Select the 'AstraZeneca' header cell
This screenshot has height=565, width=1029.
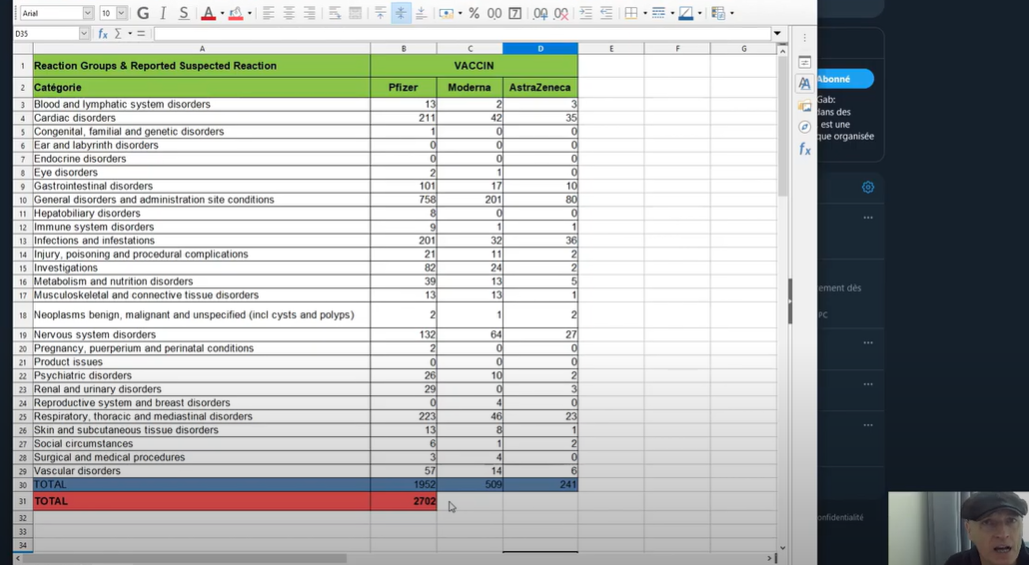[x=540, y=87]
